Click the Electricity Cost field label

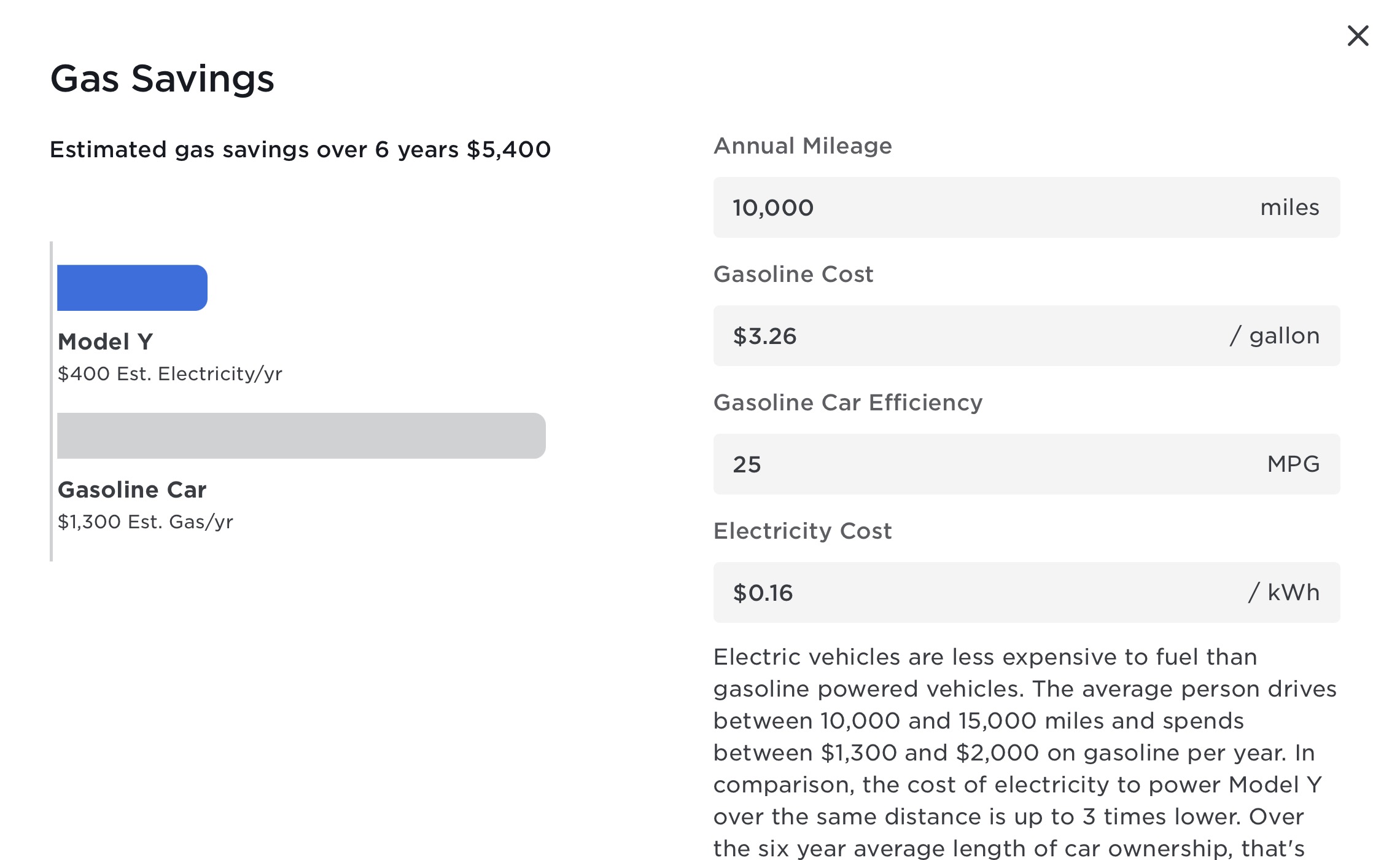click(802, 531)
